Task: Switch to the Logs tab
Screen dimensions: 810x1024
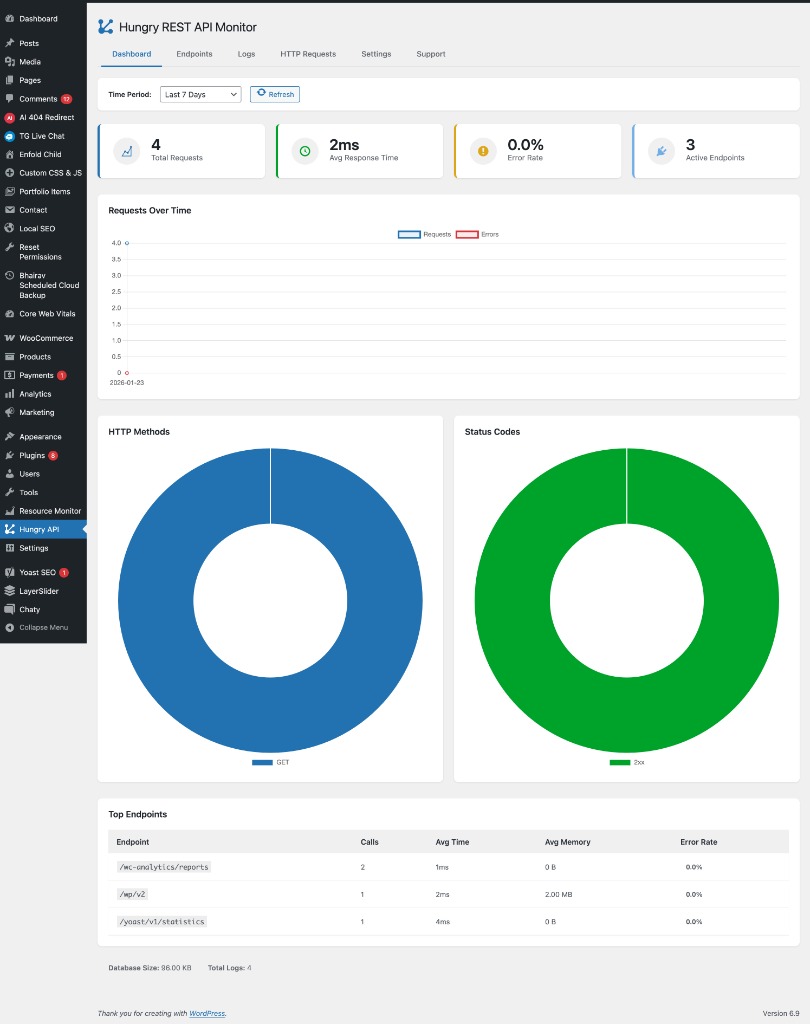Action: (246, 54)
